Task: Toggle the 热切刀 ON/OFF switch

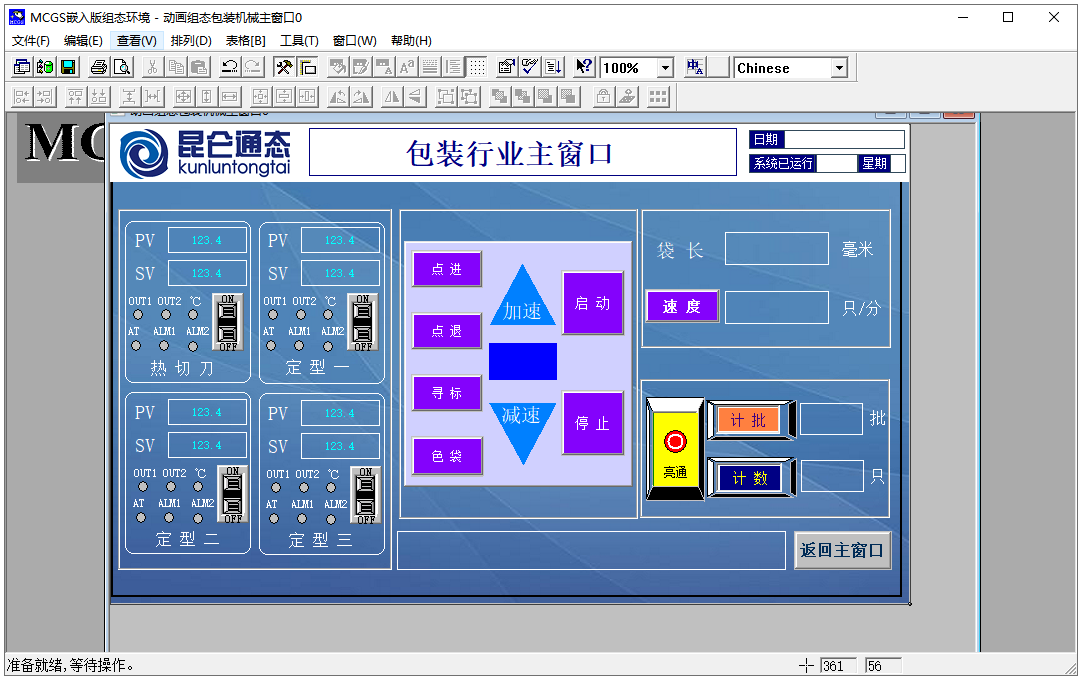Action: [228, 322]
